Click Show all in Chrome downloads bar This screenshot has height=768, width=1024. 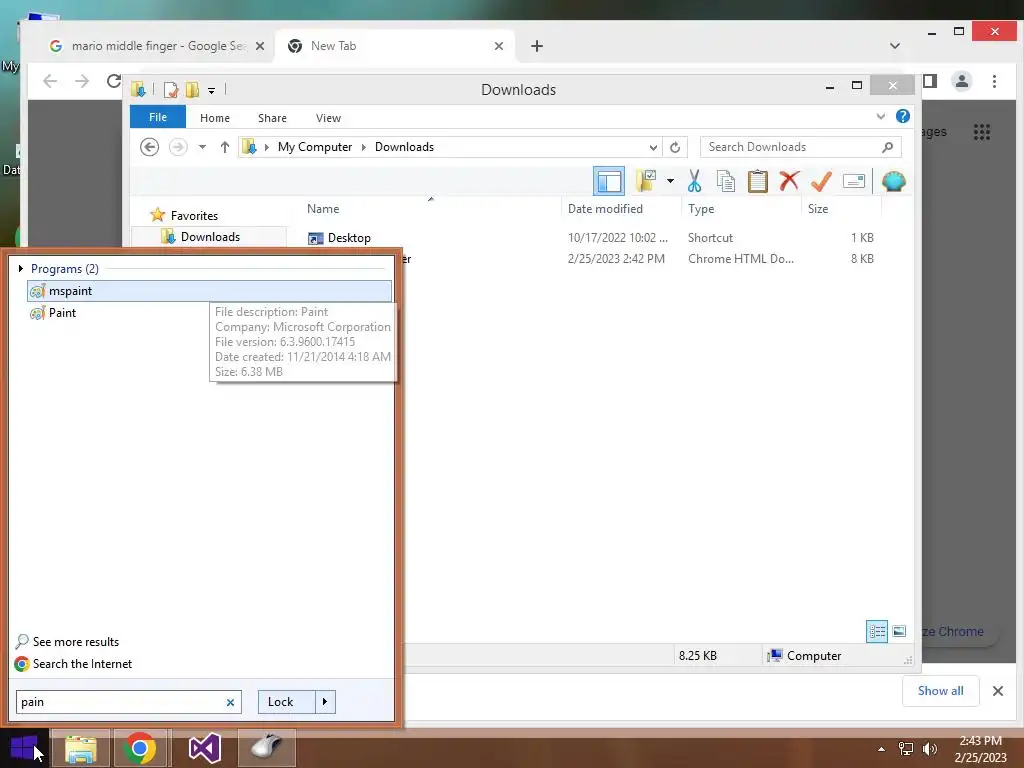(x=940, y=691)
